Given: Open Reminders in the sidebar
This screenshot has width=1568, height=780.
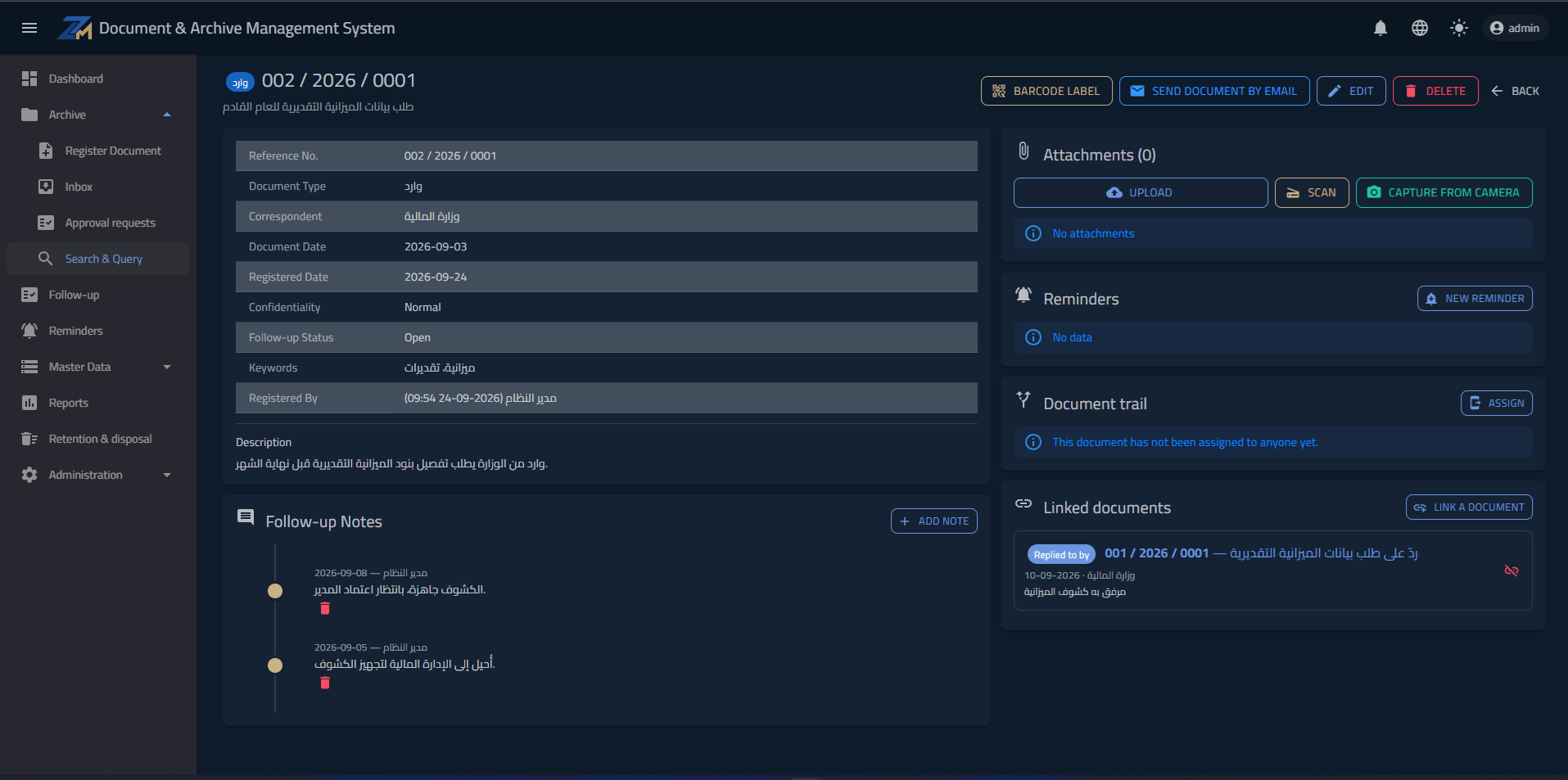Looking at the screenshot, I should click(98, 331).
